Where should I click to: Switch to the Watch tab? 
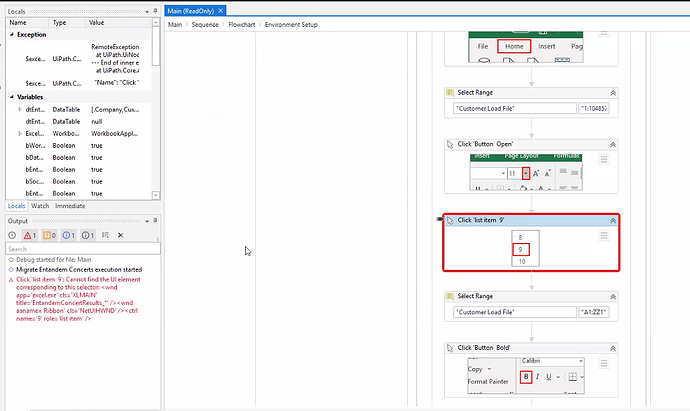(40, 206)
